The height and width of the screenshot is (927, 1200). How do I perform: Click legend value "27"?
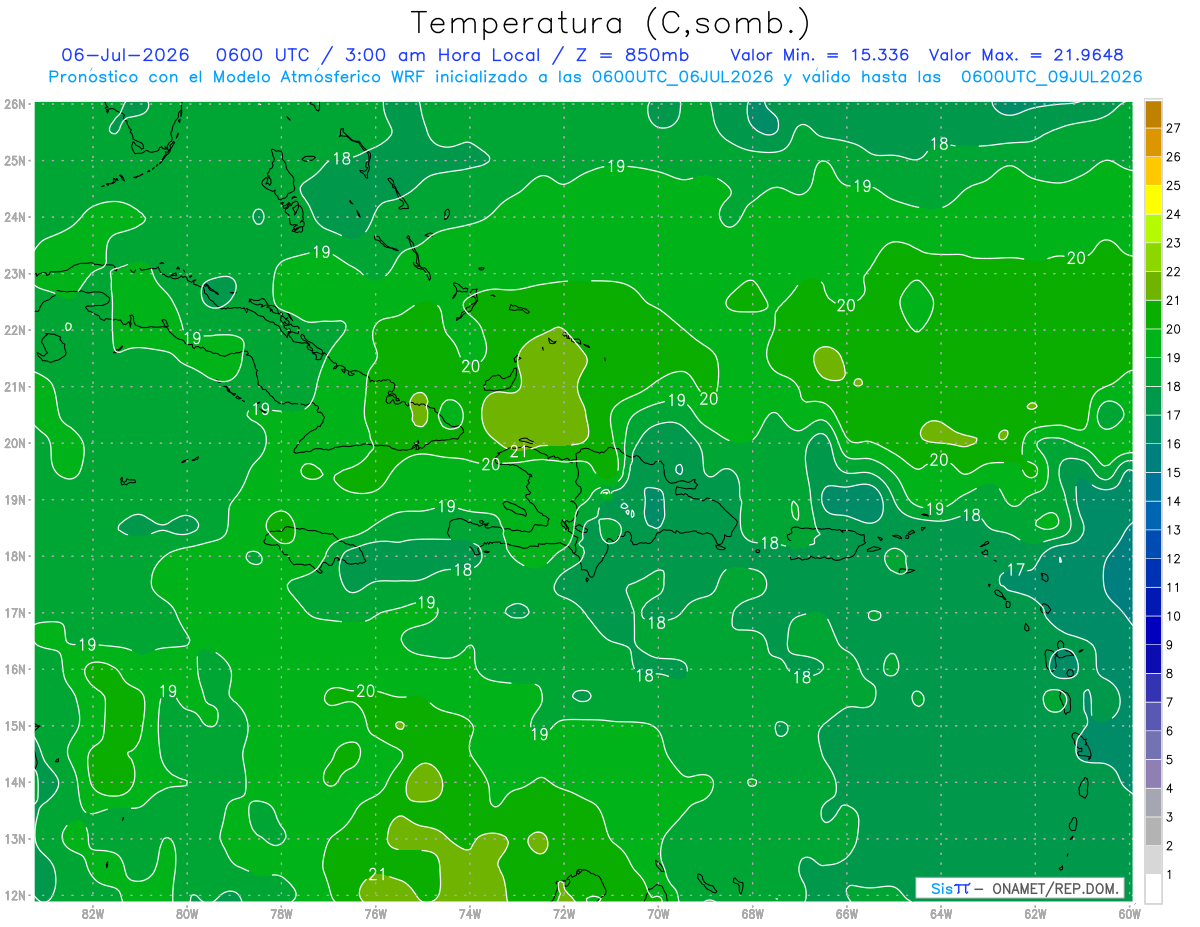(1174, 127)
